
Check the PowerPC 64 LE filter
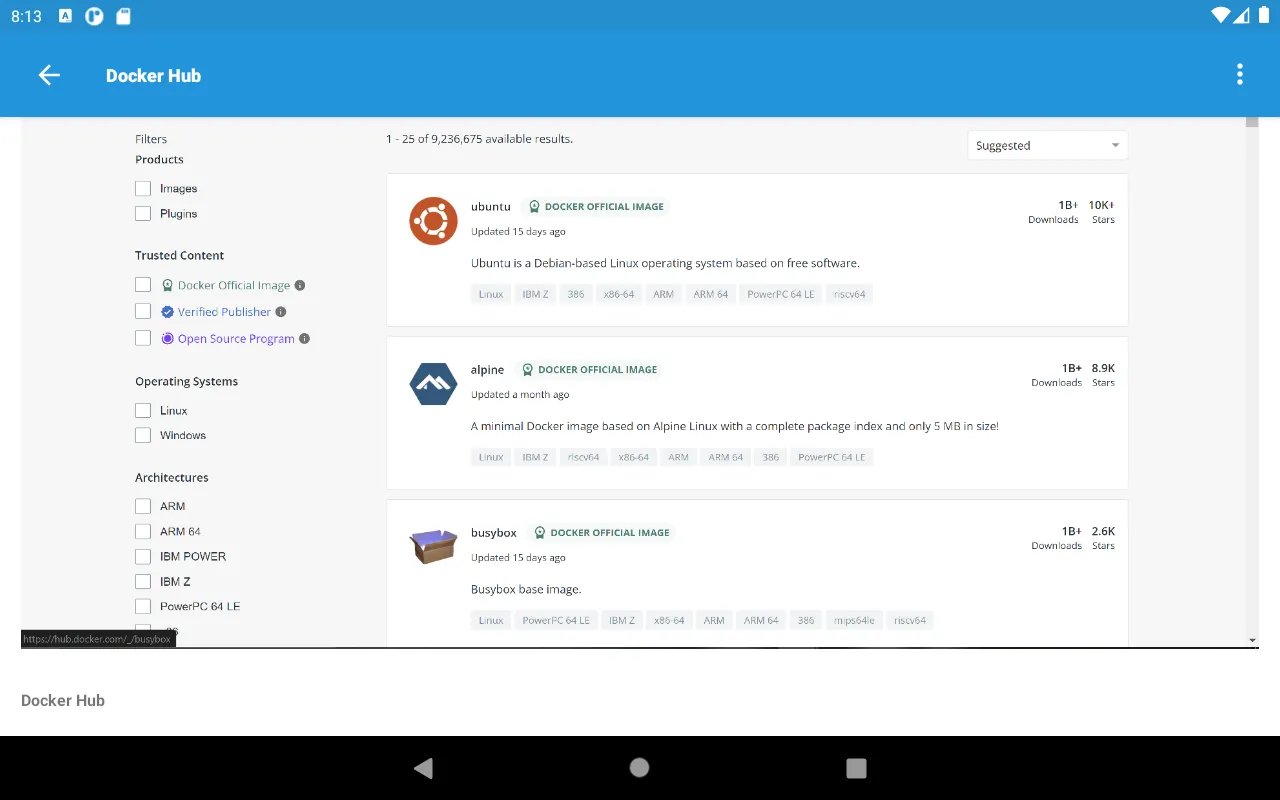[143, 606]
